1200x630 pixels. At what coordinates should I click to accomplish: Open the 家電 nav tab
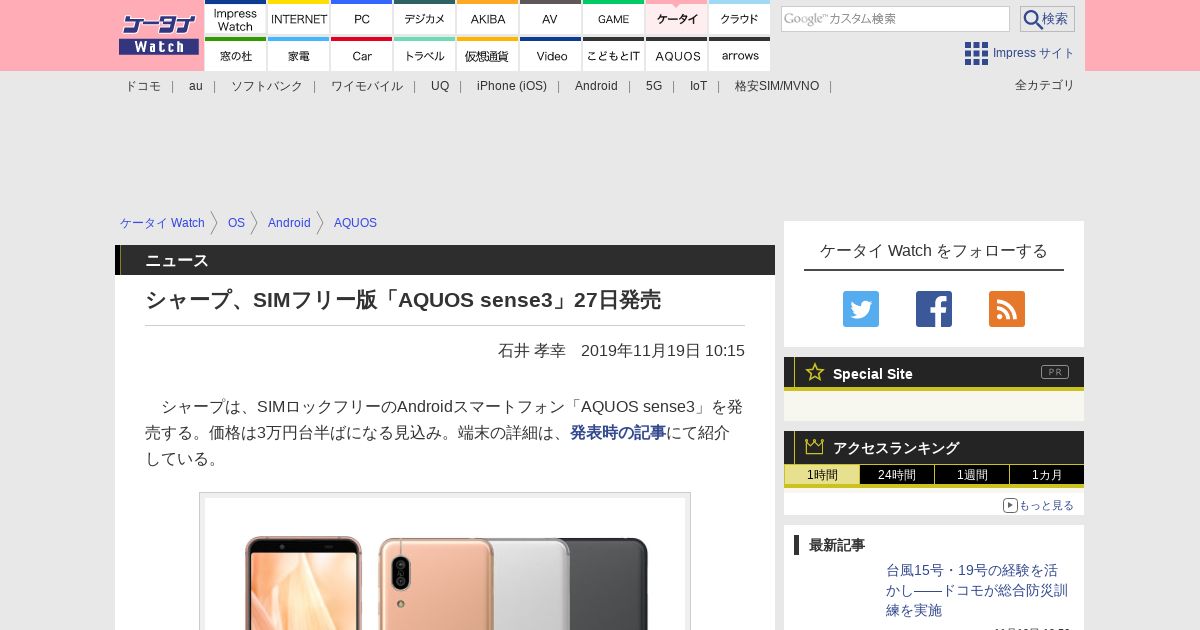(299, 55)
